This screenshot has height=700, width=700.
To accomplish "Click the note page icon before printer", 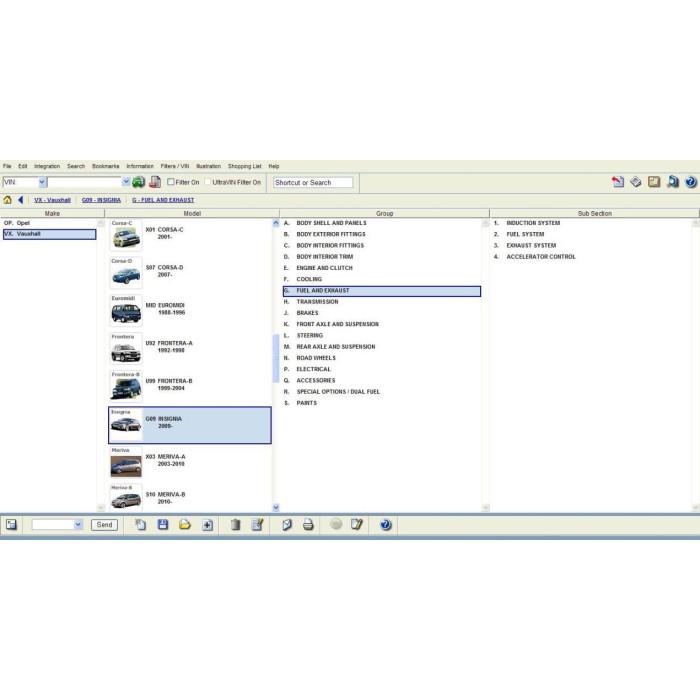I will tap(287, 525).
